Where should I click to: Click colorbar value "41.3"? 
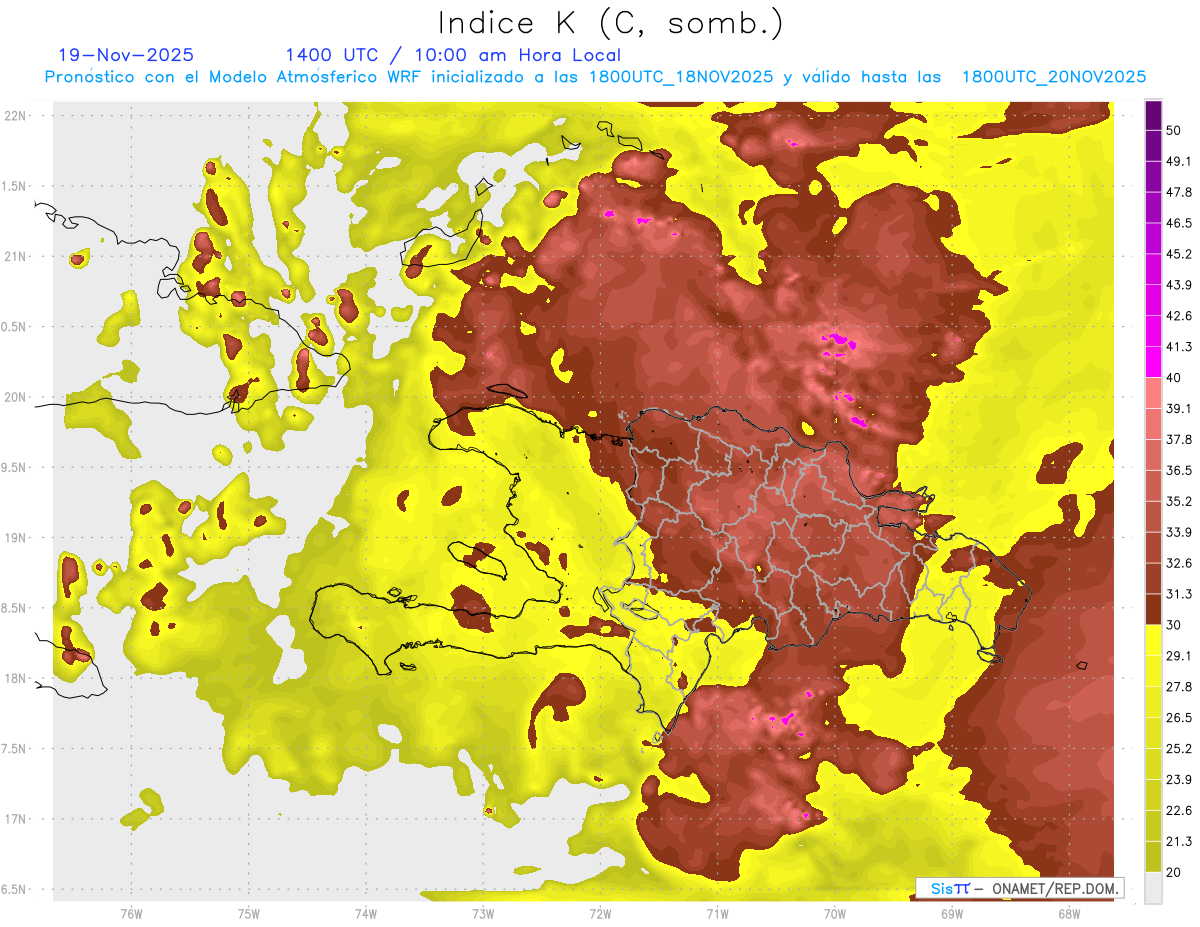click(1179, 347)
